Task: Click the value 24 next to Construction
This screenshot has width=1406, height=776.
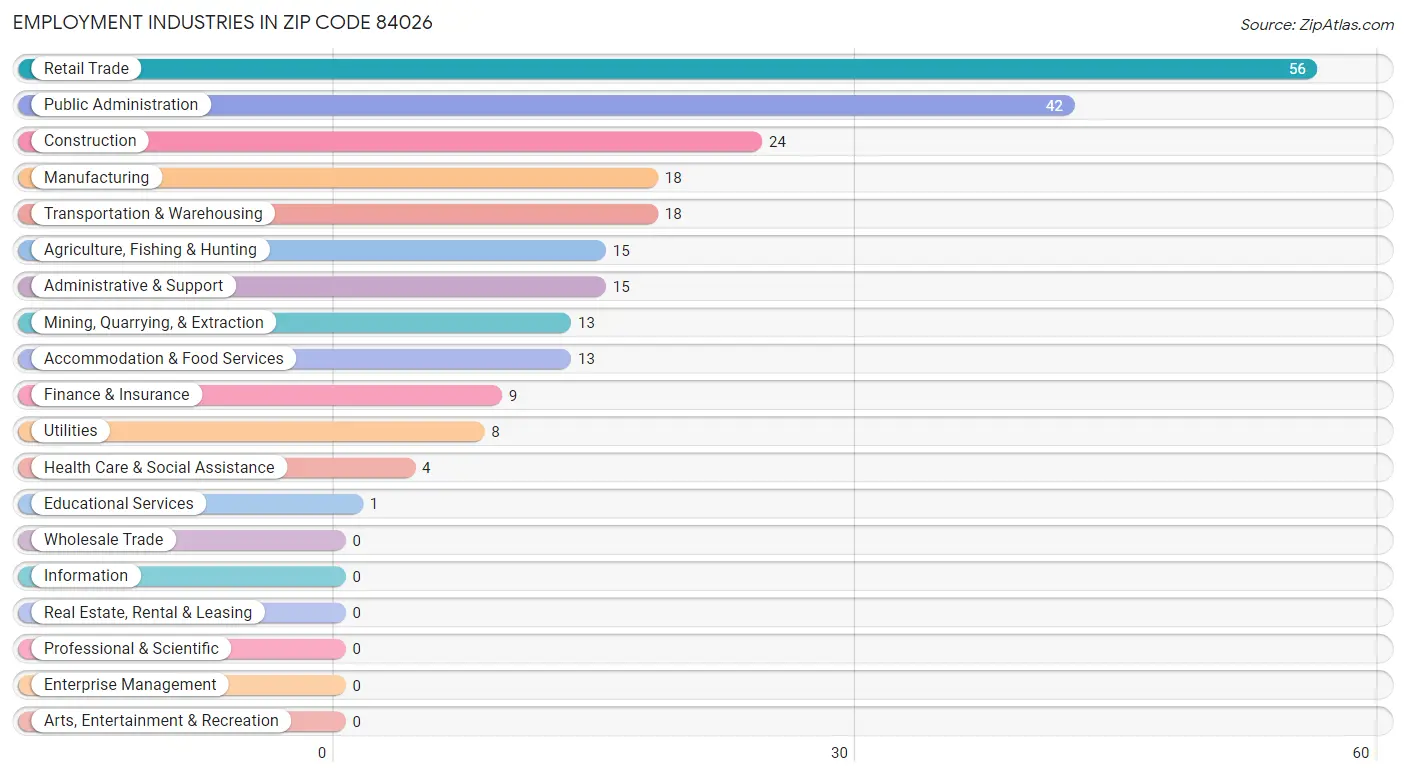Action: [777, 142]
